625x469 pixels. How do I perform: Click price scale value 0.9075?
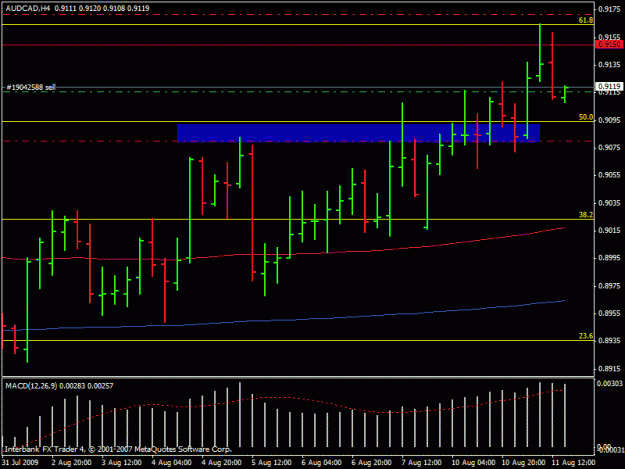(x=610, y=147)
